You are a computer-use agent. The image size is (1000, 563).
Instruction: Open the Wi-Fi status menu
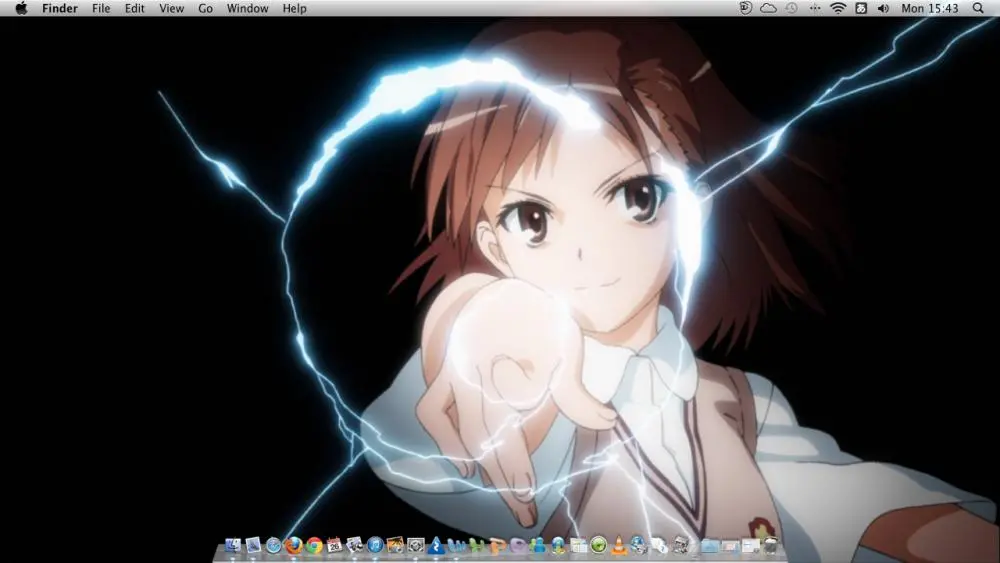tap(838, 8)
